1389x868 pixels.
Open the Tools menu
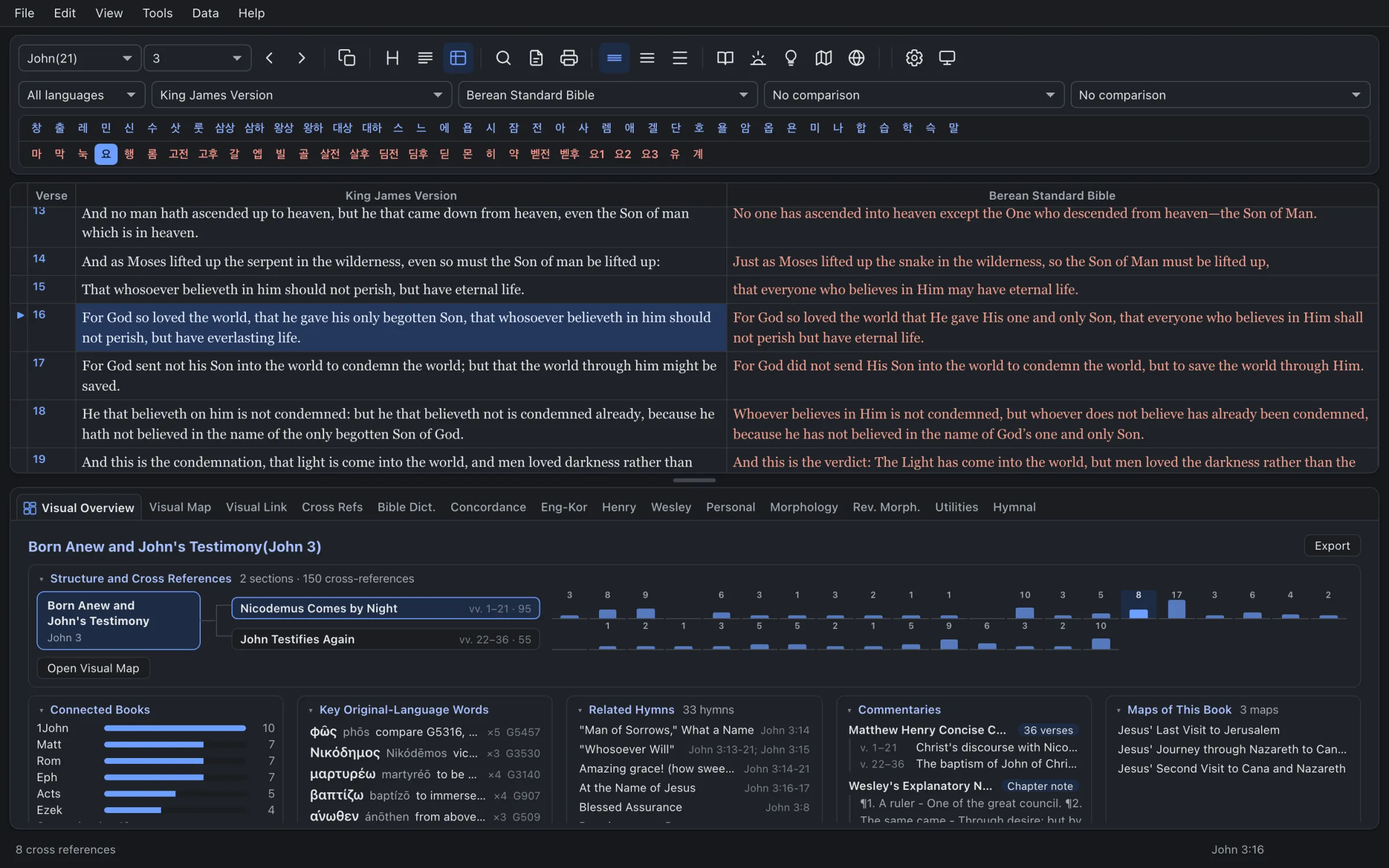pyautogui.click(x=157, y=13)
